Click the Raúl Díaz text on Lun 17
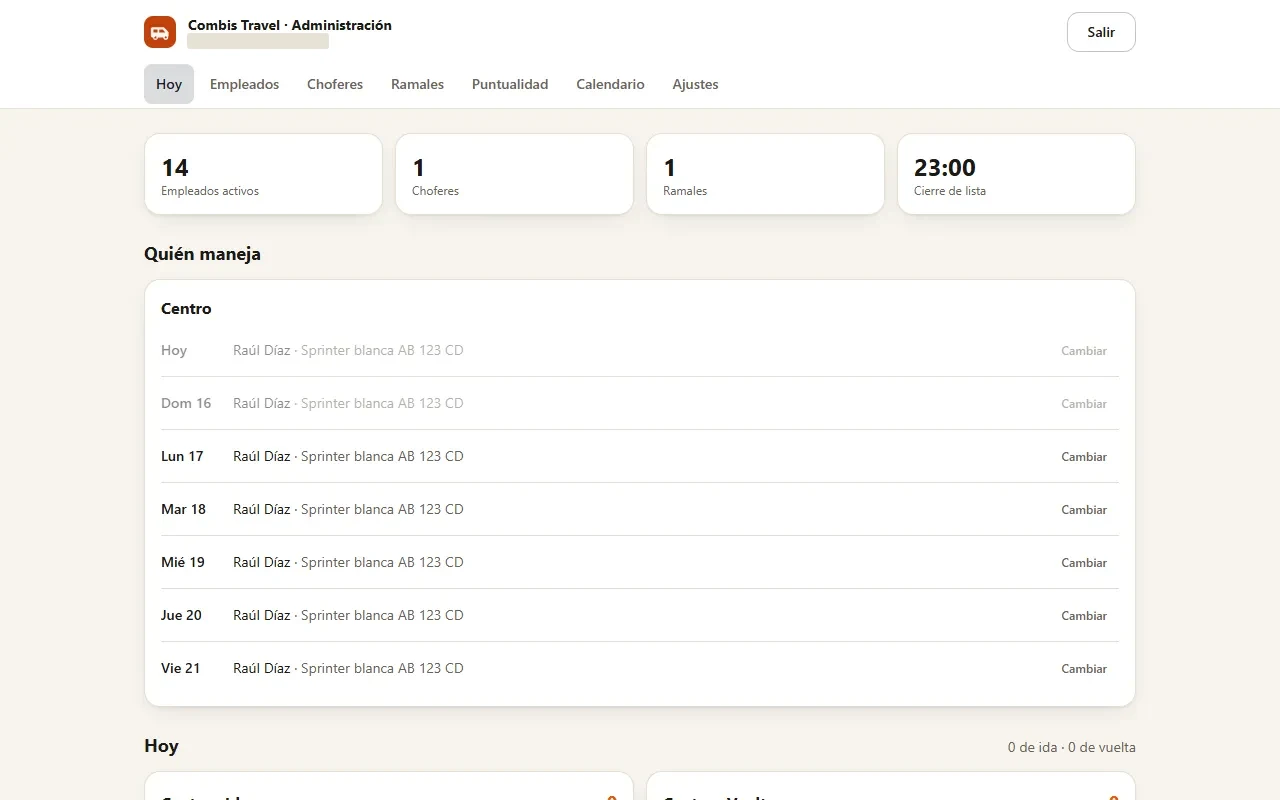The image size is (1280, 800). (262, 456)
